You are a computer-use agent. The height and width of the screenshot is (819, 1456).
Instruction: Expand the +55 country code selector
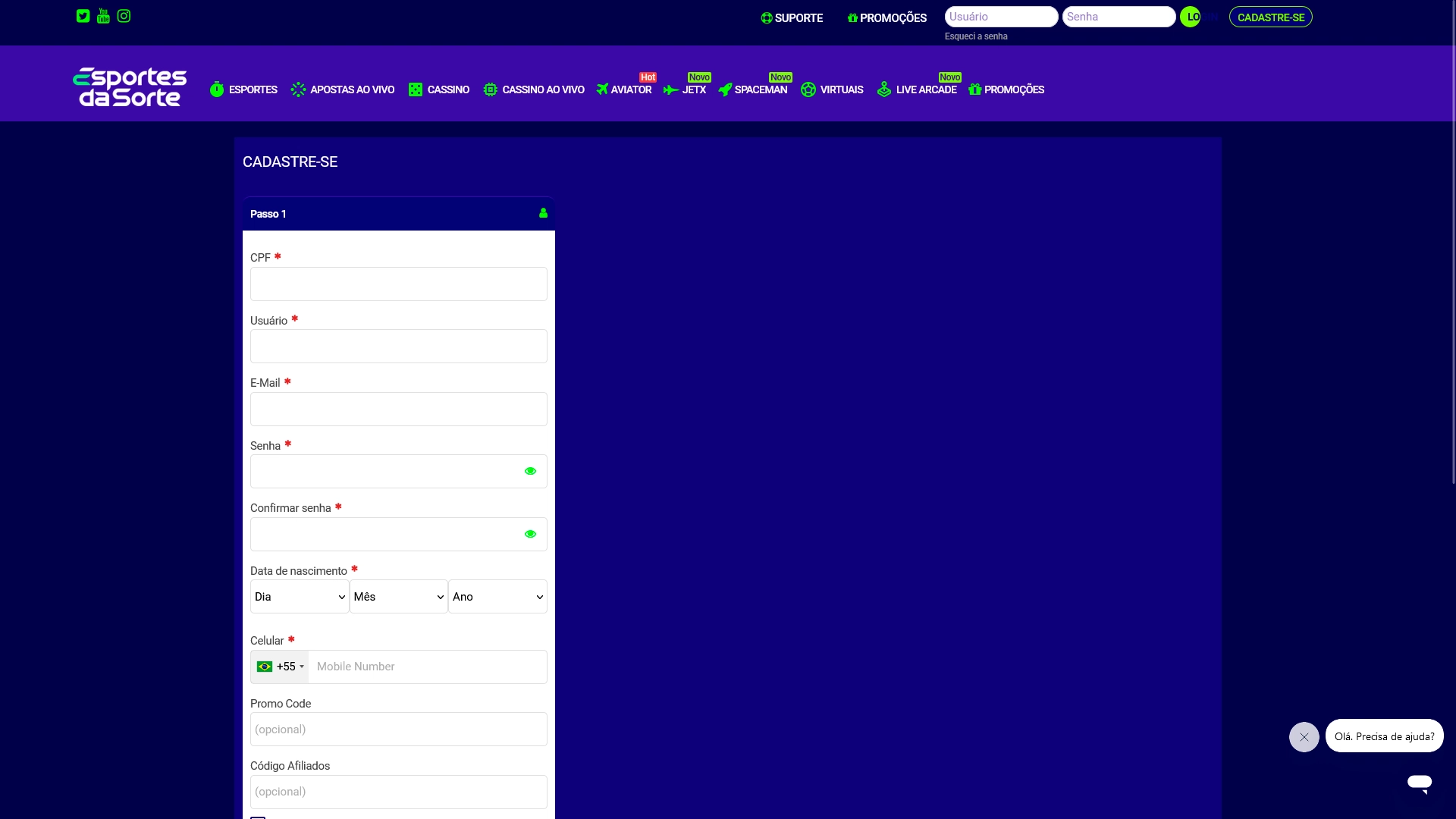click(x=280, y=667)
